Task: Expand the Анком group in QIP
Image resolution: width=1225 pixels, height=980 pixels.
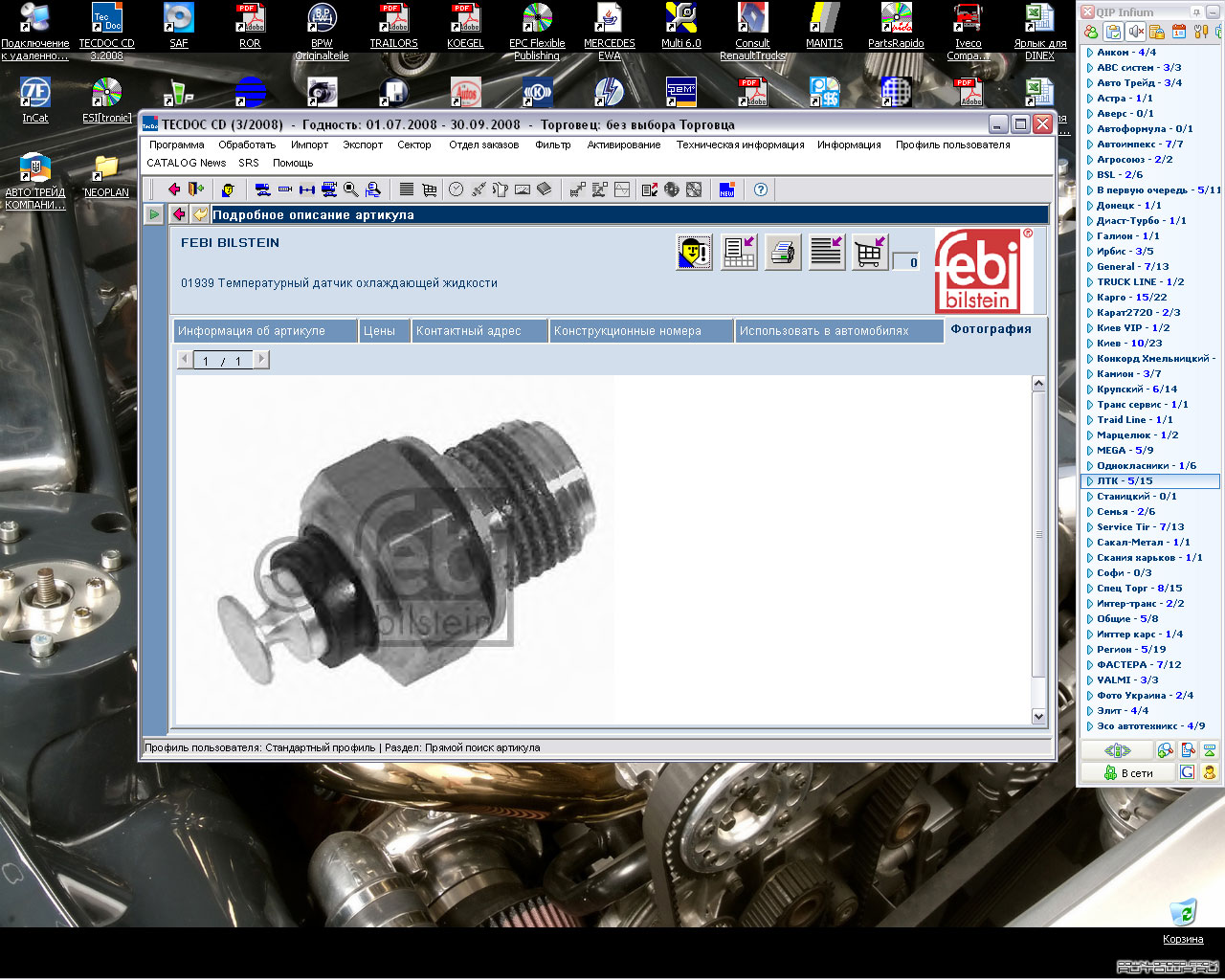Action: coord(1090,53)
